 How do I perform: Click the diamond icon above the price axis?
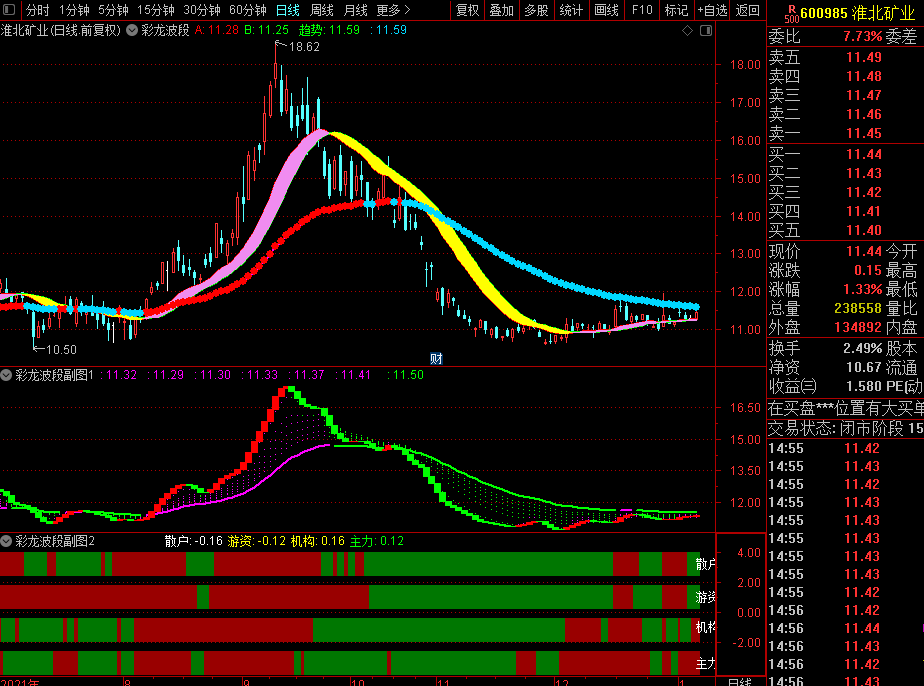click(x=687, y=30)
